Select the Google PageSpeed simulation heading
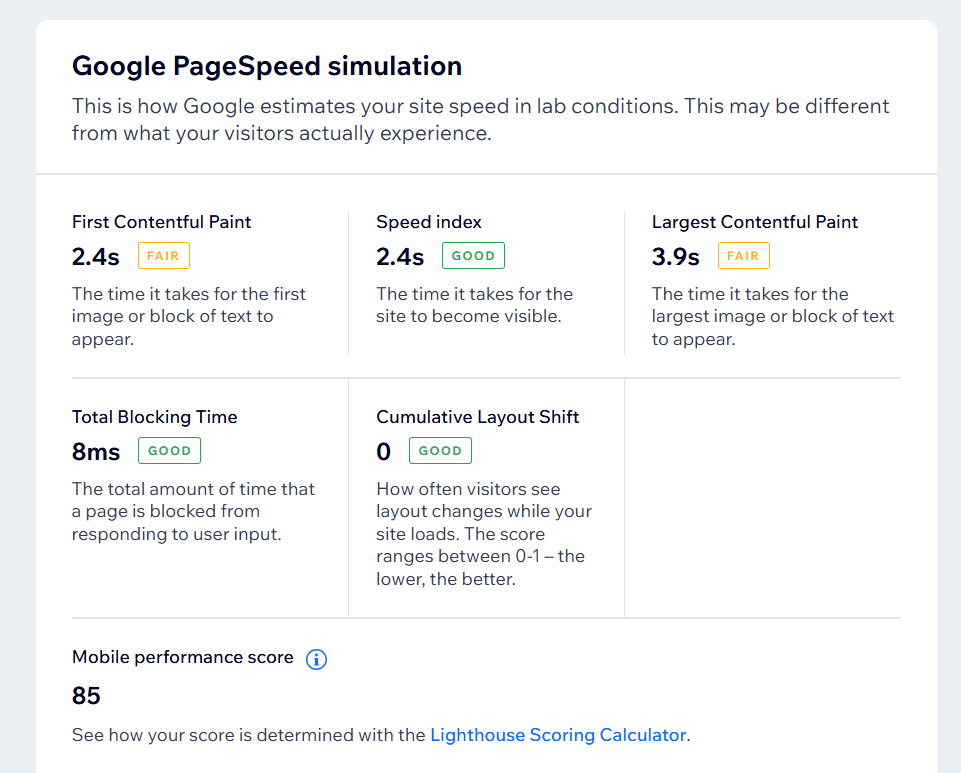Viewport: 961px width, 773px height. pos(267,66)
